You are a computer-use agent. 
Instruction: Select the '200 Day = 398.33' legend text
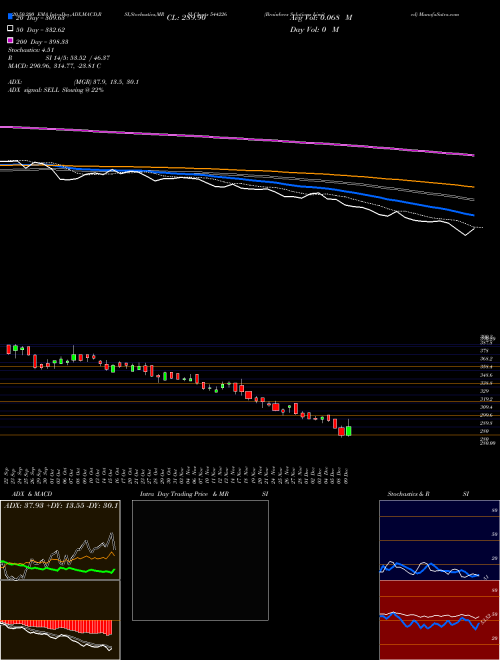coord(42,42)
